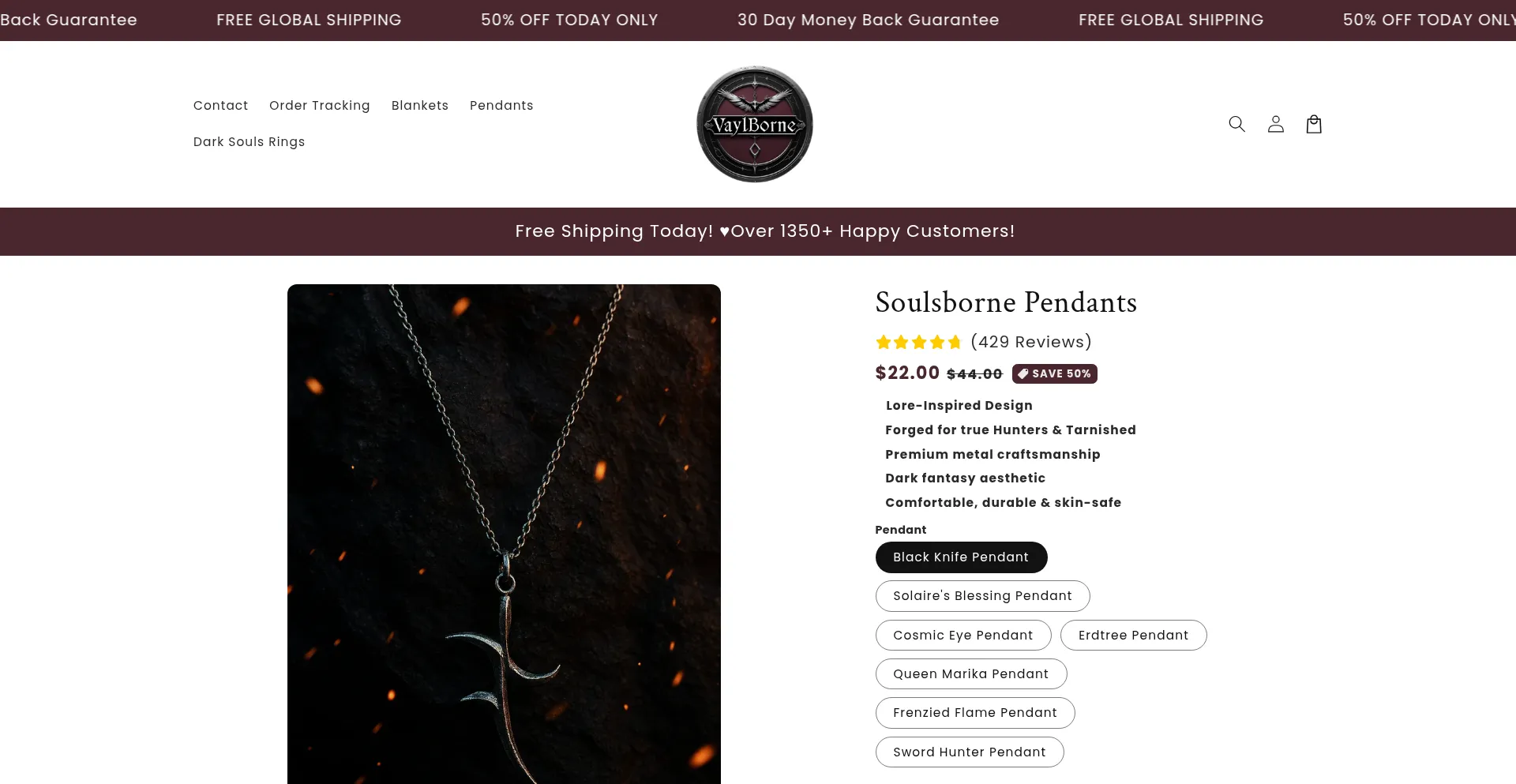Image resolution: width=1516 pixels, height=784 pixels.
Task: Click the SAVE 50% tag badge
Action: coord(1055,373)
